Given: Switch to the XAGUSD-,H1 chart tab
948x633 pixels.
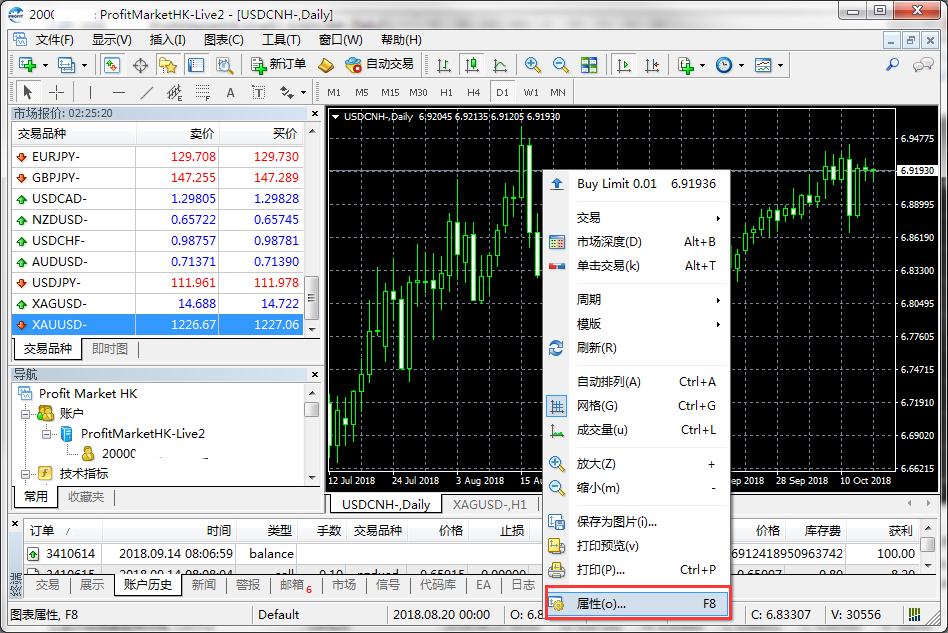Looking at the screenshot, I should tap(489, 505).
